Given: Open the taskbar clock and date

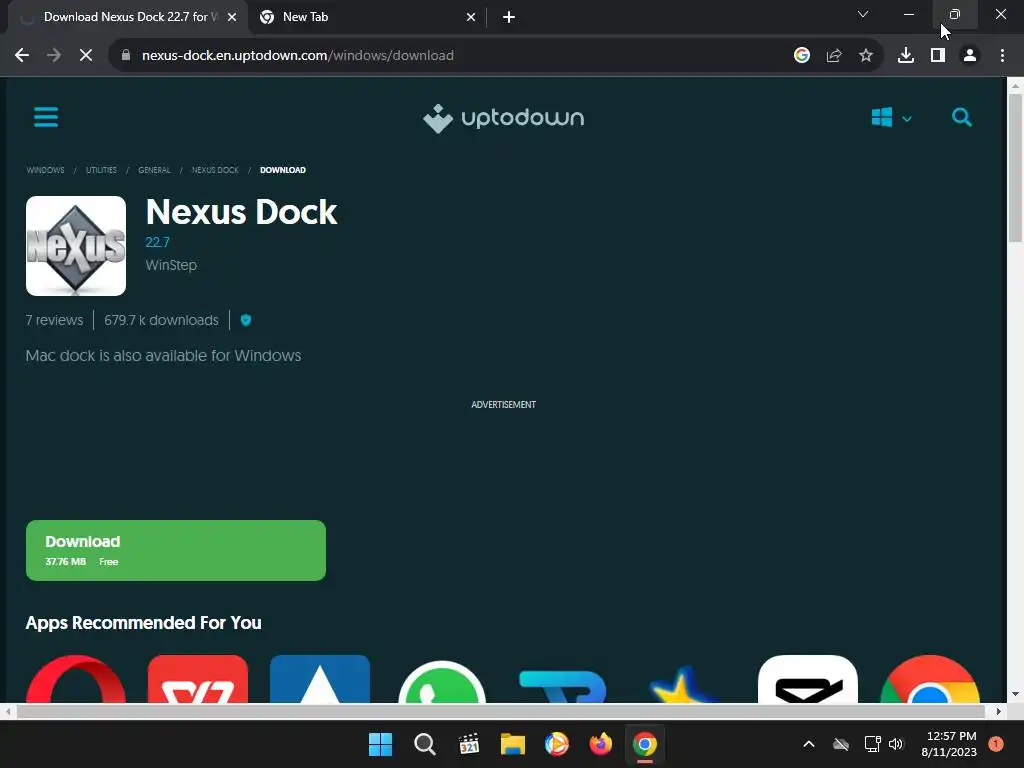Looking at the screenshot, I should click(949, 744).
